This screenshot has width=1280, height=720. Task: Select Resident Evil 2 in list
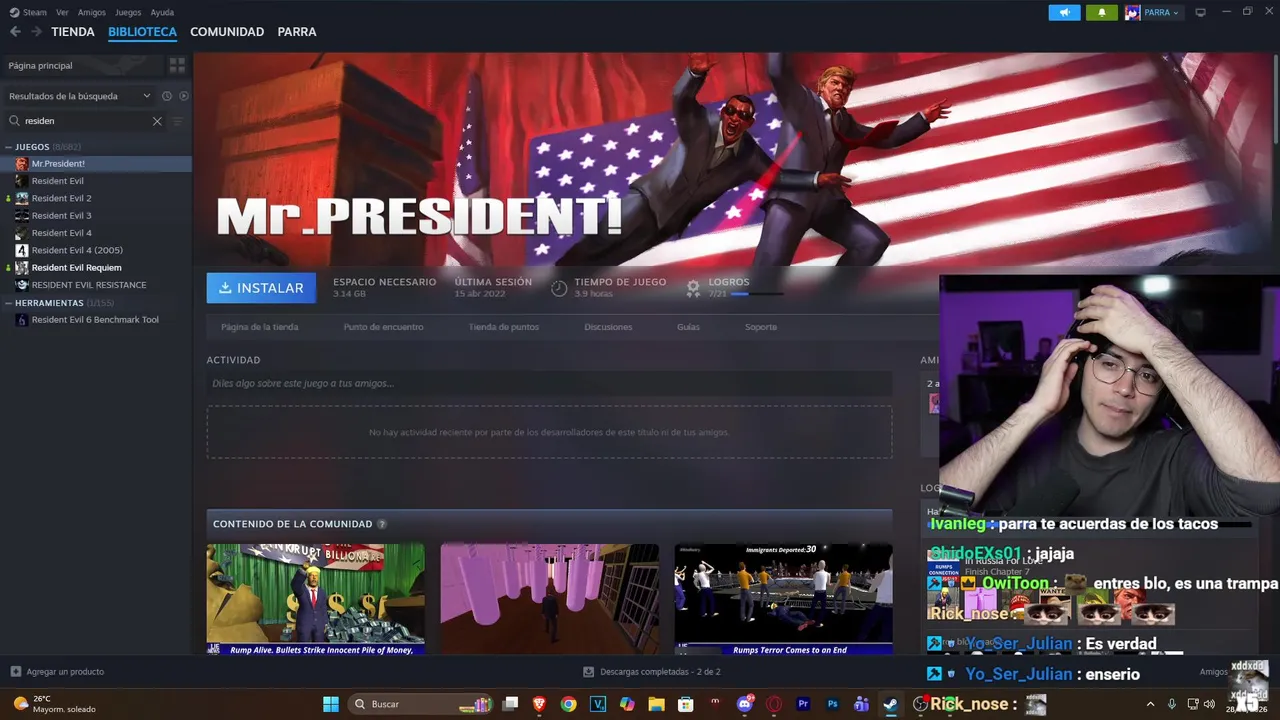pyautogui.click(x=61, y=198)
